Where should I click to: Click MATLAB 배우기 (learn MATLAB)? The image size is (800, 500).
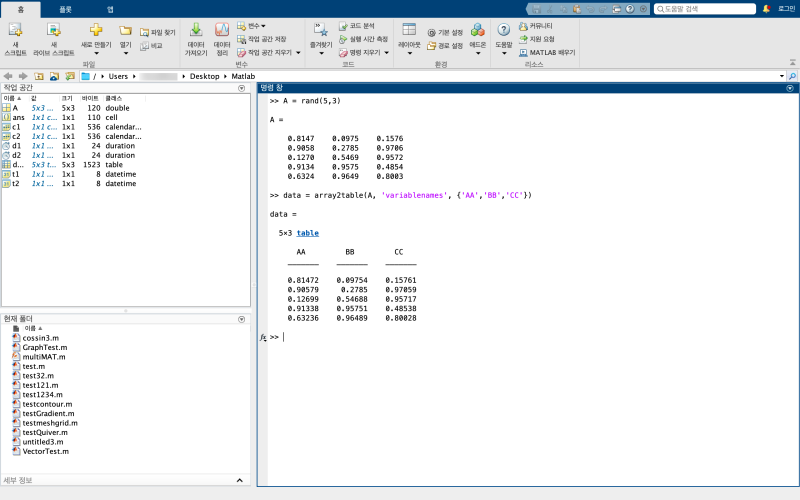[x=547, y=53]
